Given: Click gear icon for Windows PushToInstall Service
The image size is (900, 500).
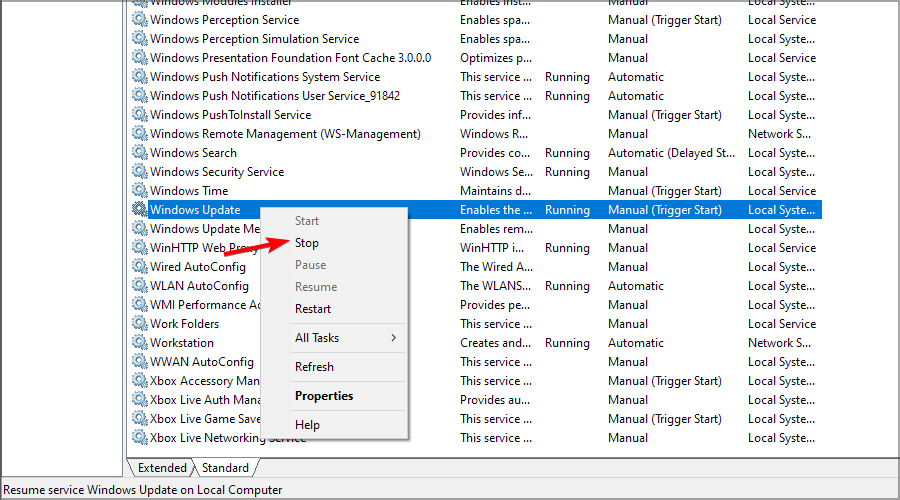Looking at the screenshot, I should pyautogui.click(x=139, y=114).
